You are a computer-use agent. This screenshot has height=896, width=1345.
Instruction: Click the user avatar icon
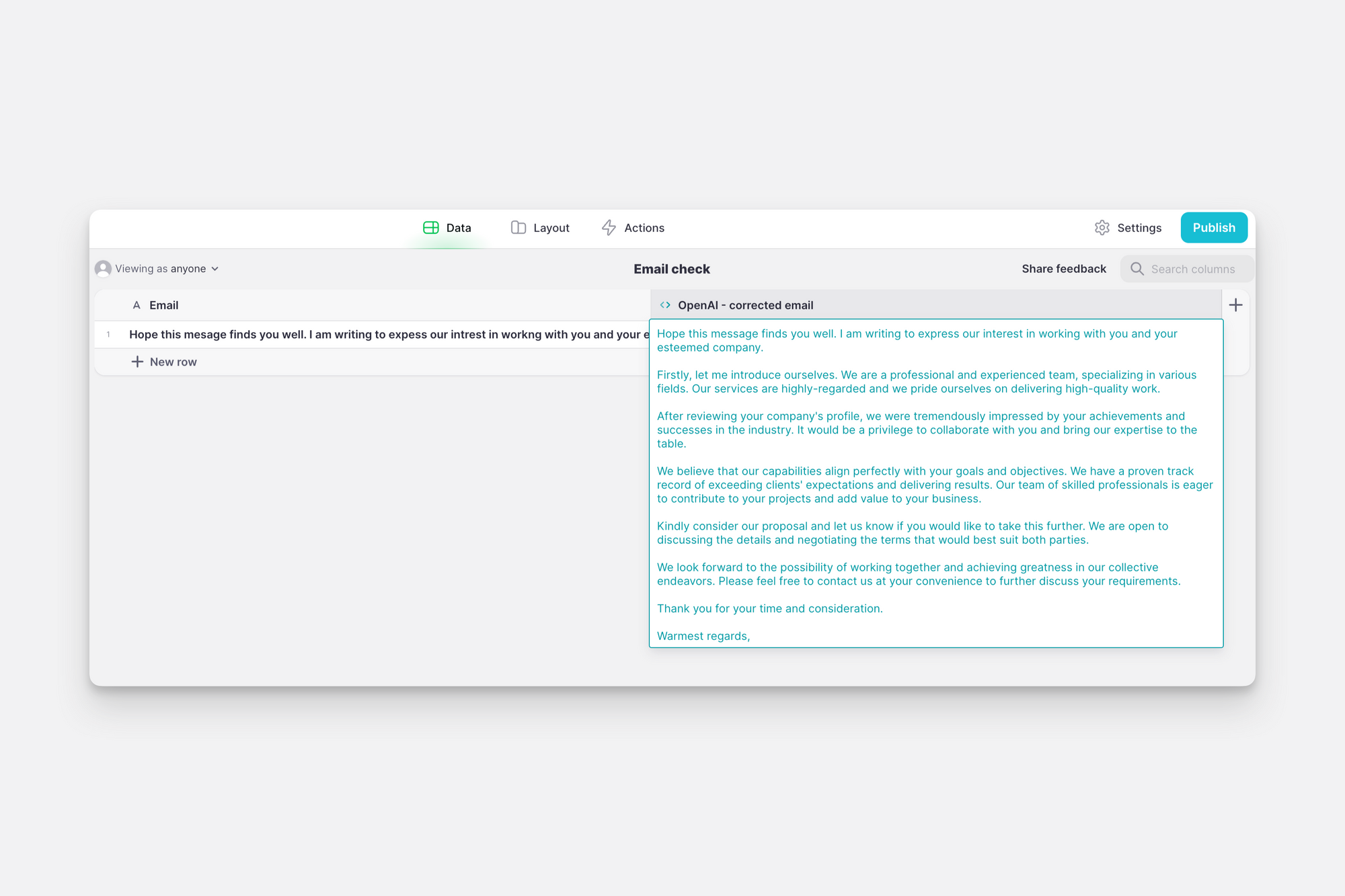point(103,269)
